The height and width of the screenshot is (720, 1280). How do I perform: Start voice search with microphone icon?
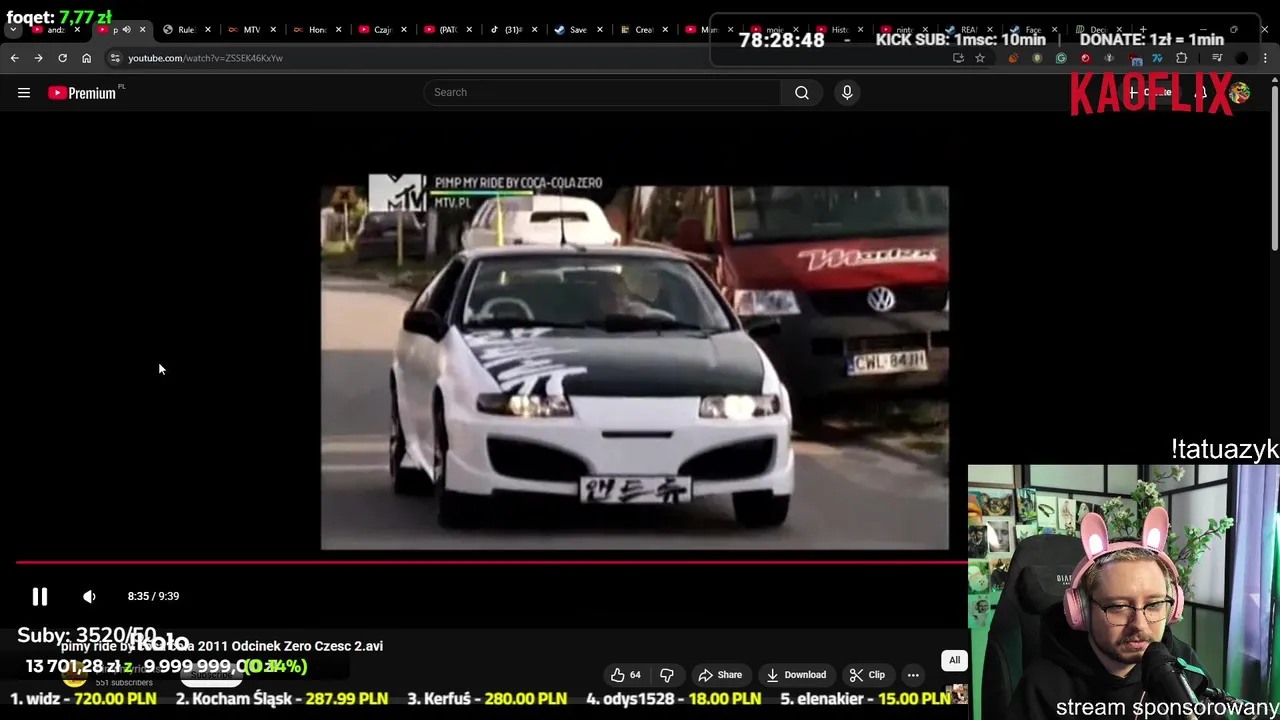point(847,92)
